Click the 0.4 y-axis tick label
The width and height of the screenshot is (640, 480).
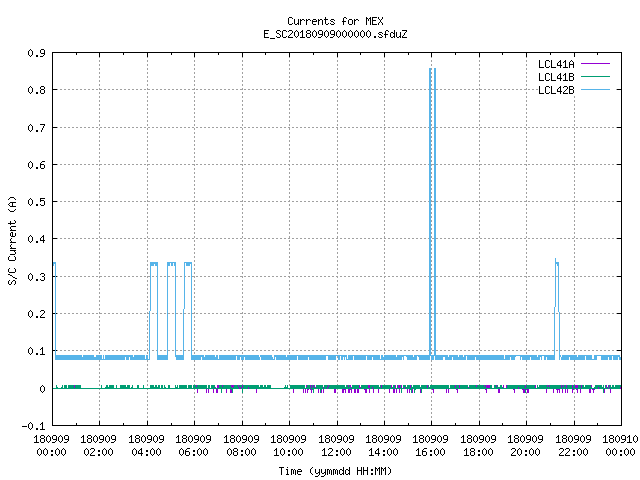36,239
